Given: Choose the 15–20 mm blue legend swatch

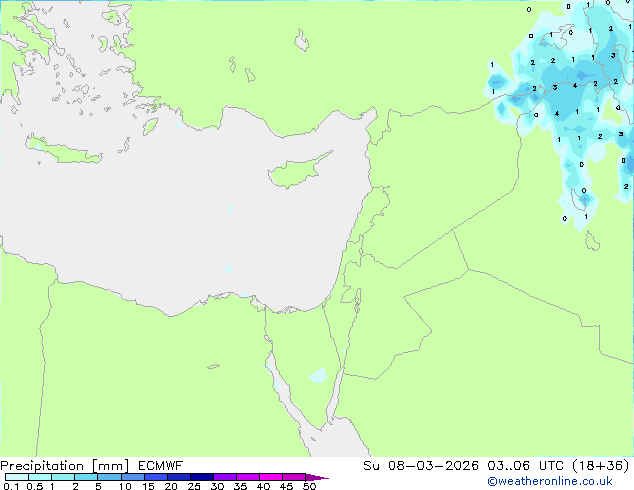Looking at the screenshot, I should click(x=156, y=477).
